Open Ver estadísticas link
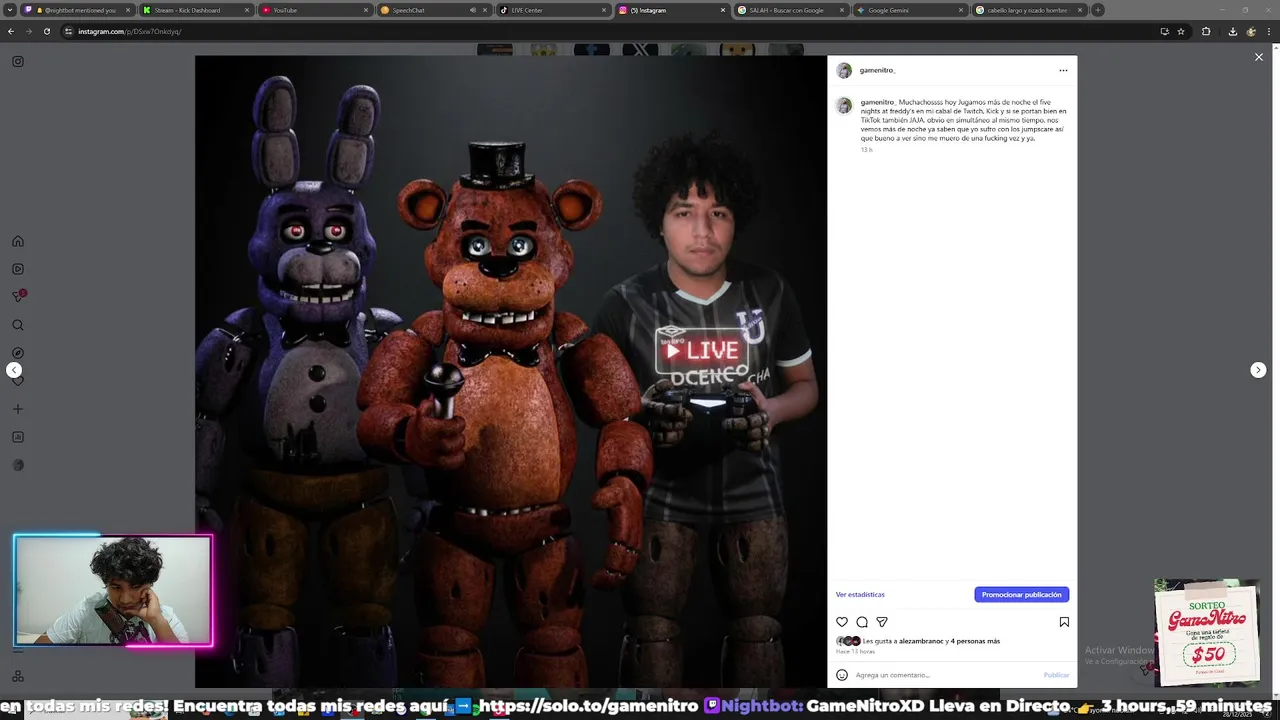The width and height of the screenshot is (1280, 720). pos(860,595)
